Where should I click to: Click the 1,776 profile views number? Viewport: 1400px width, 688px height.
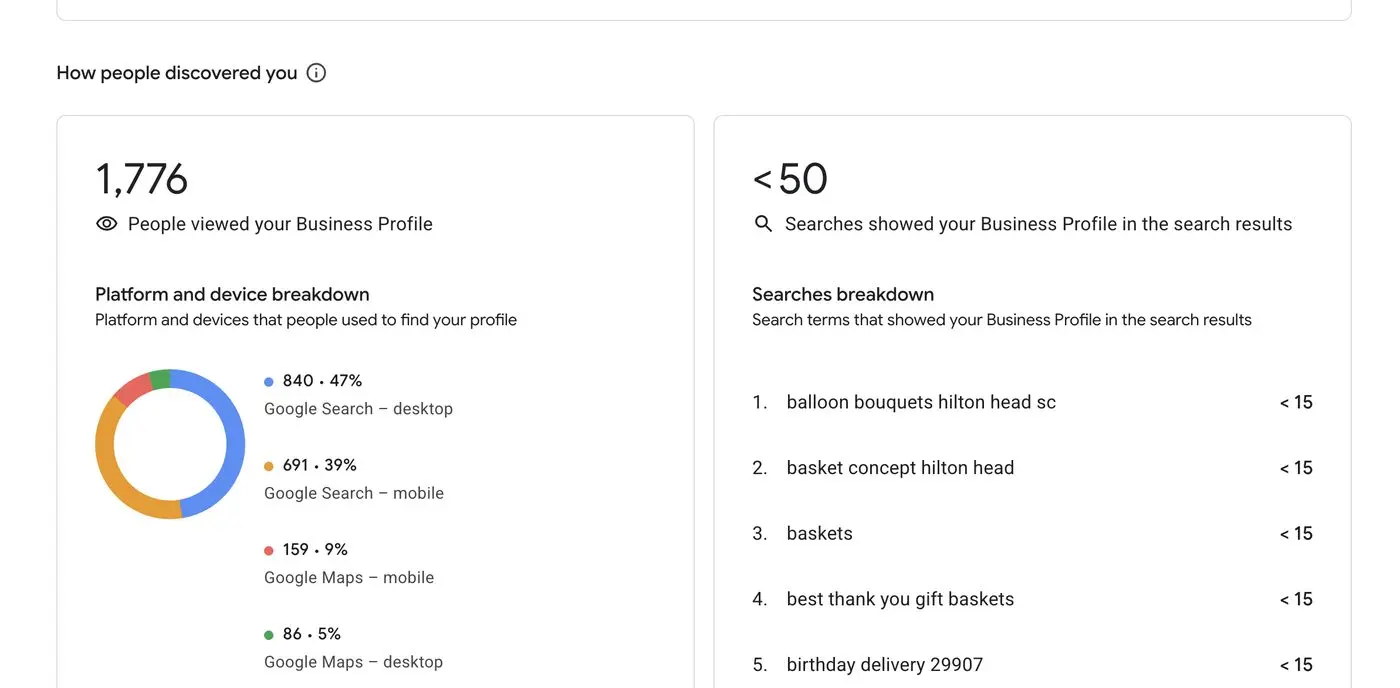point(141,179)
